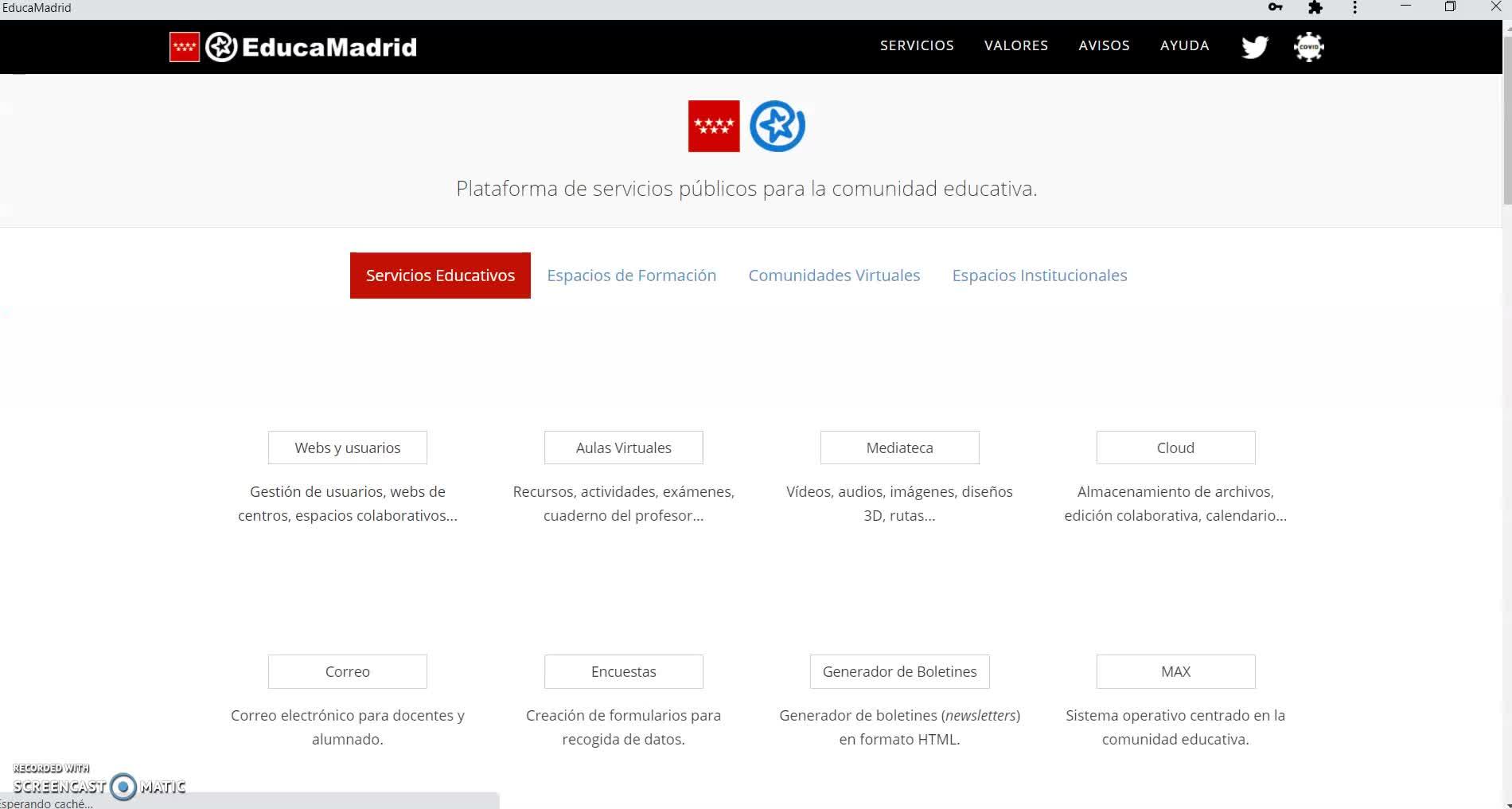The height and width of the screenshot is (809, 1512).
Task: Open the MAX button
Action: (1176, 671)
